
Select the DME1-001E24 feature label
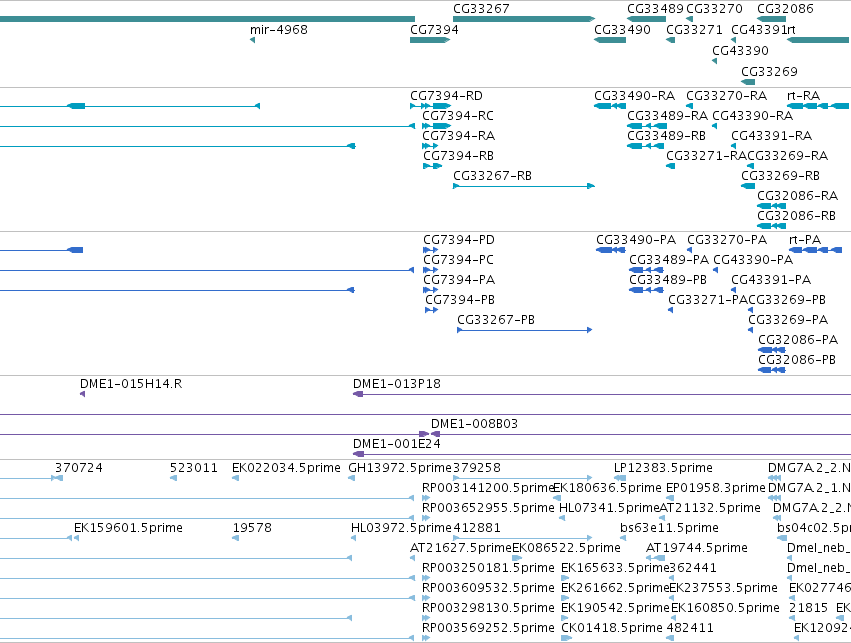click(397, 444)
